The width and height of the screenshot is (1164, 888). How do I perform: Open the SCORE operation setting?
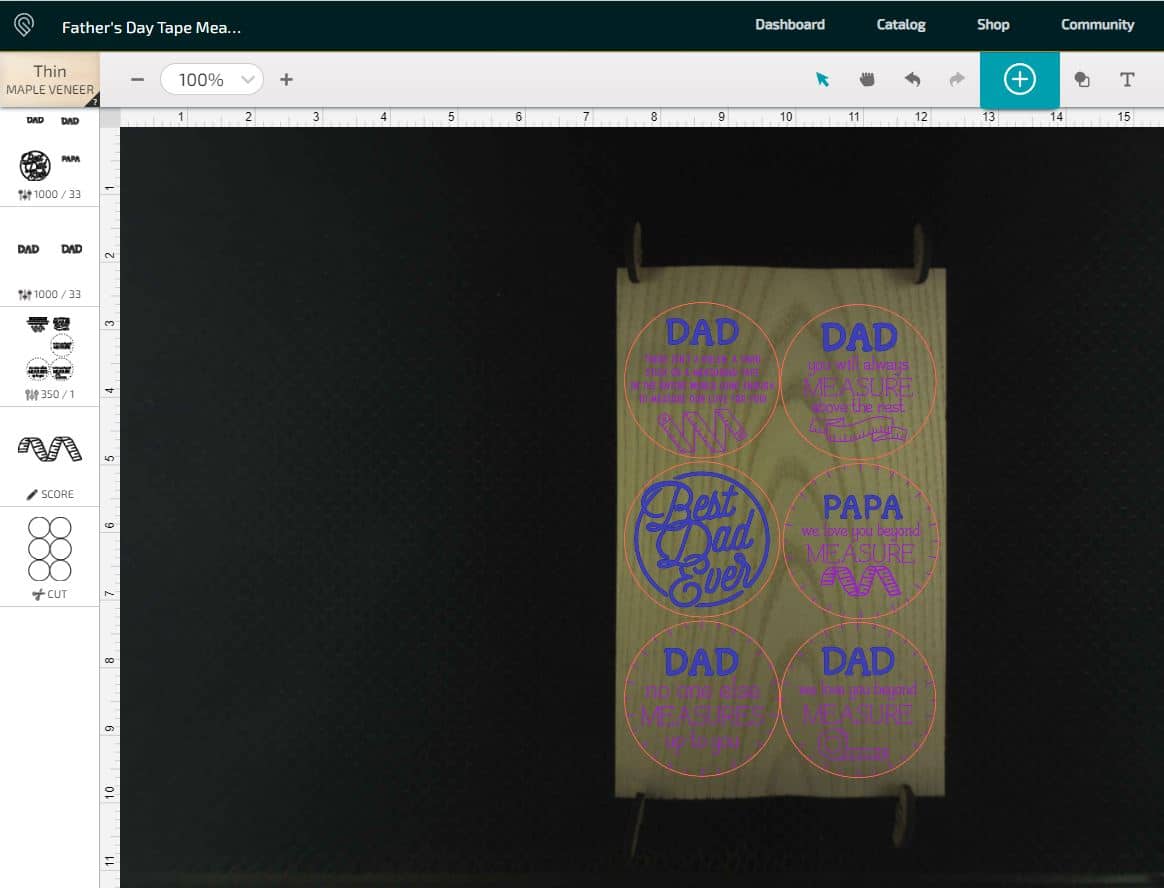pos(50,494)
